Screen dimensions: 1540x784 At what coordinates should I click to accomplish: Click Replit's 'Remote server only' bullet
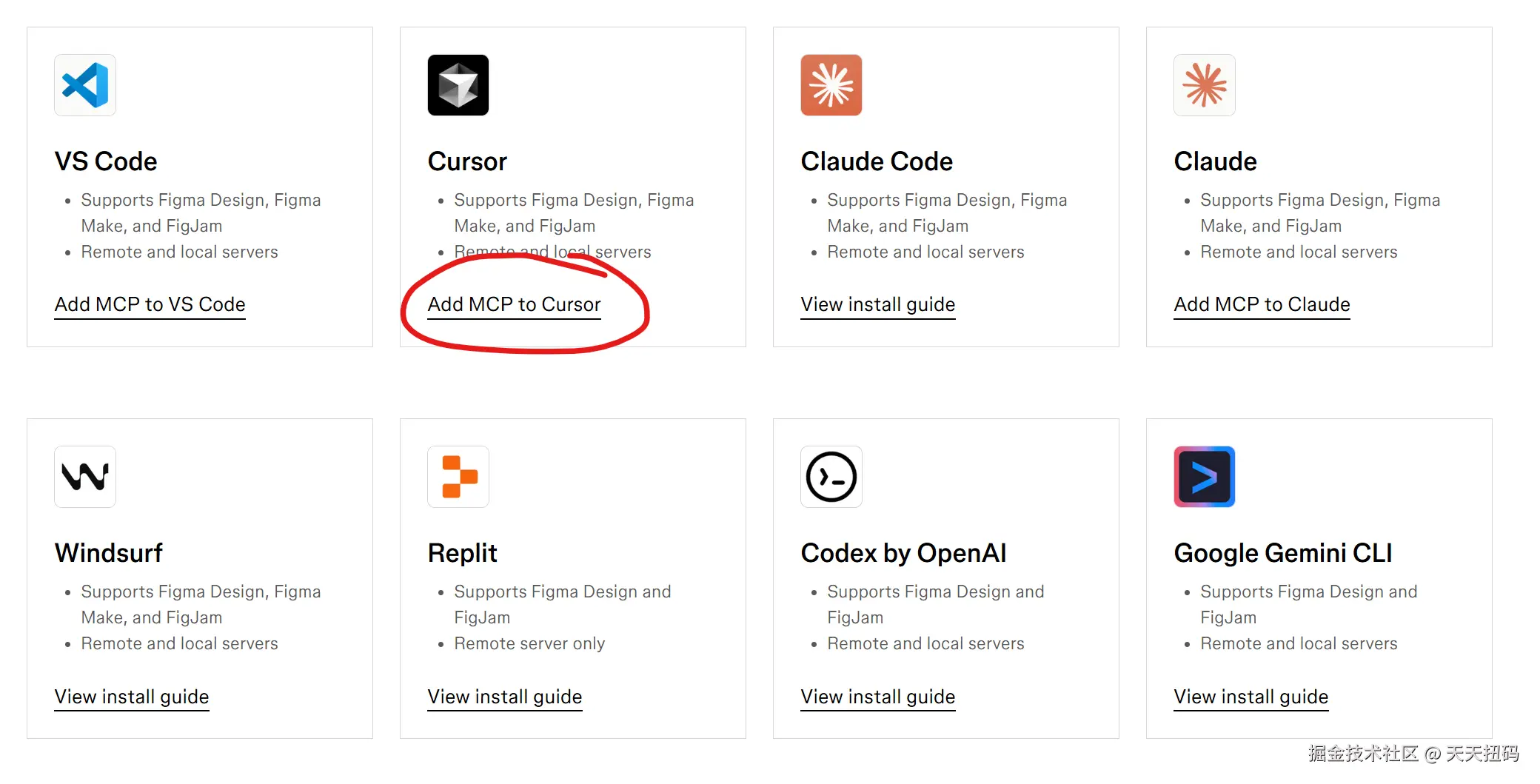coord(529,644)
